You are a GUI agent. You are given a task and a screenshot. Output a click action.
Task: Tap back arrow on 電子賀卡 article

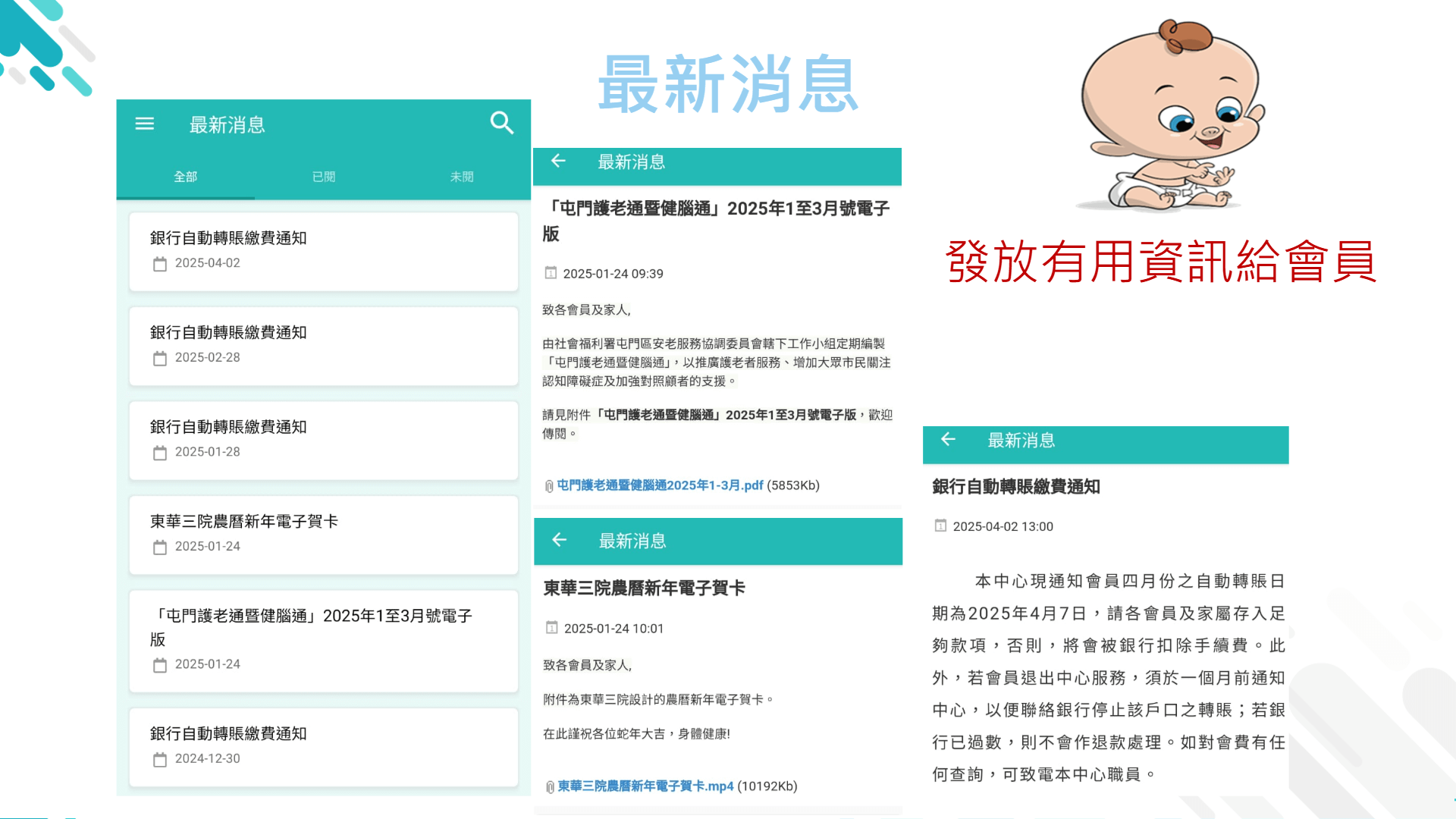coord(560,539)
